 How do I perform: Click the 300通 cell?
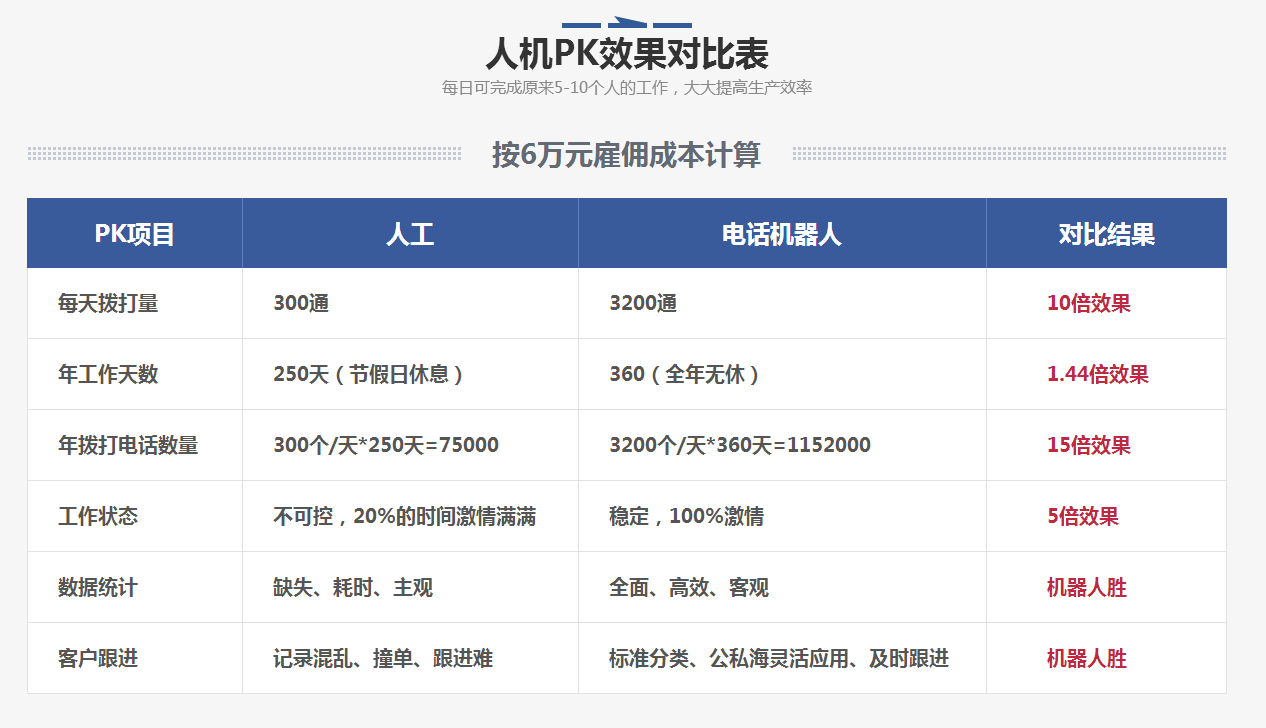pyautogui.click(x=301, y=304)
